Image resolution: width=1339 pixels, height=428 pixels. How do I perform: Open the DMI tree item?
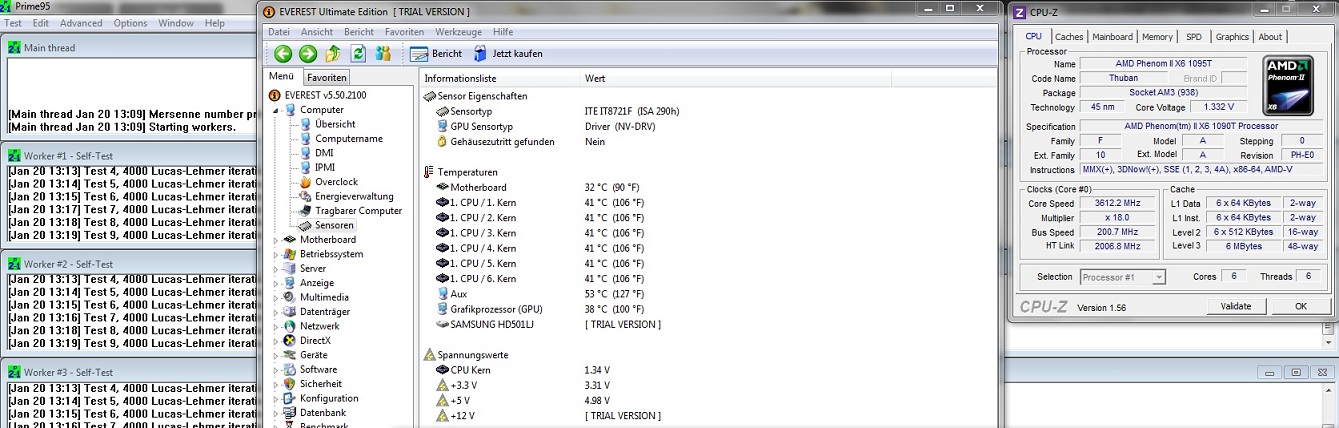[324, 153]
